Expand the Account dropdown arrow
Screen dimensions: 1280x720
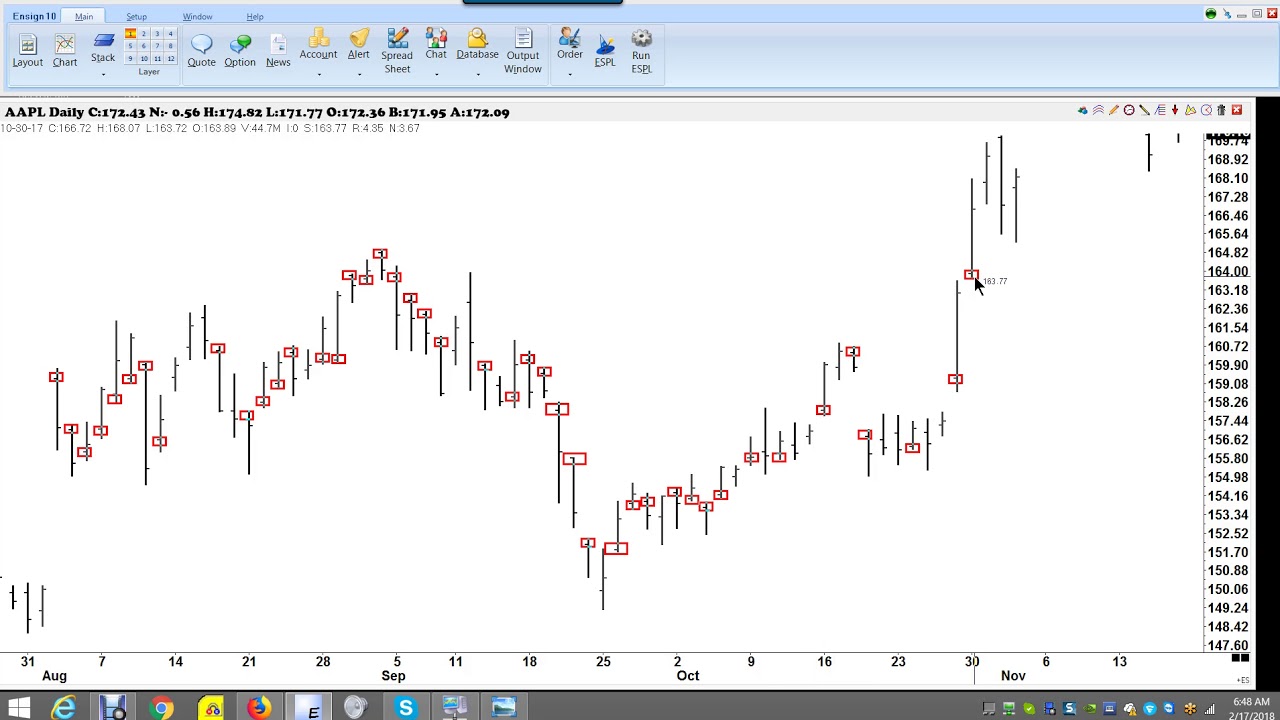click(x=318, y=74)
